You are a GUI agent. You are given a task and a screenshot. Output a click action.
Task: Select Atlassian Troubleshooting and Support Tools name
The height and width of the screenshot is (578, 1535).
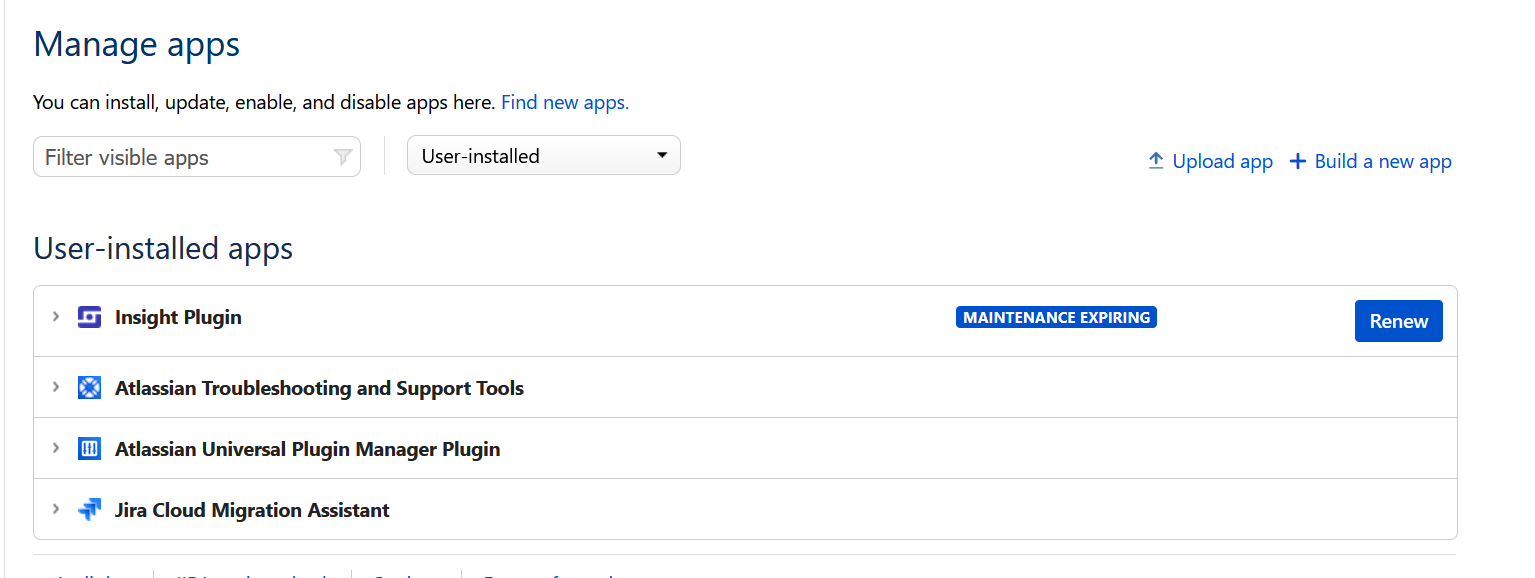pyautogui.click(x=319, y=388)
